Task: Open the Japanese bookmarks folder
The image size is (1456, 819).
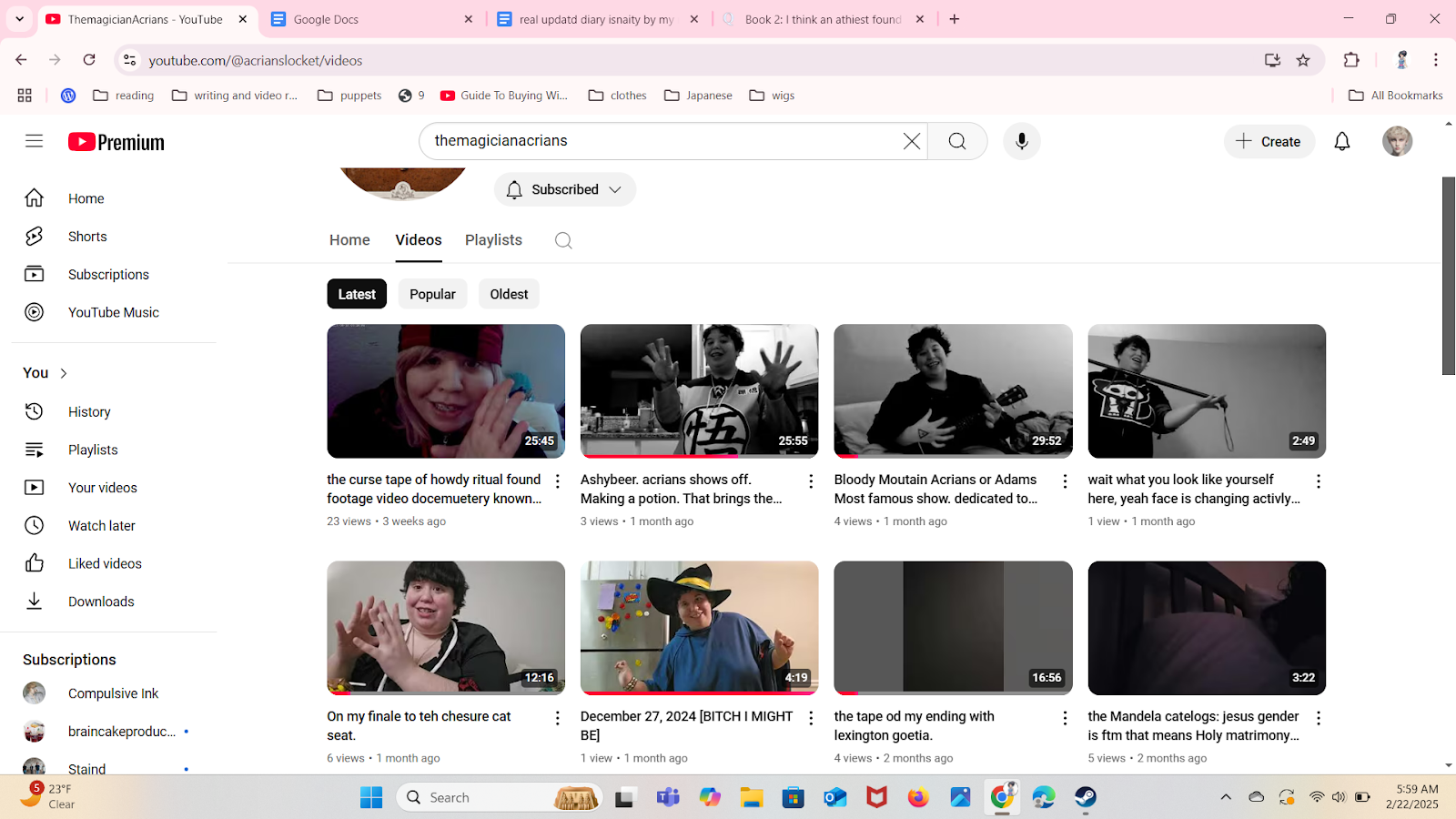Action: (x=698, y=96)
